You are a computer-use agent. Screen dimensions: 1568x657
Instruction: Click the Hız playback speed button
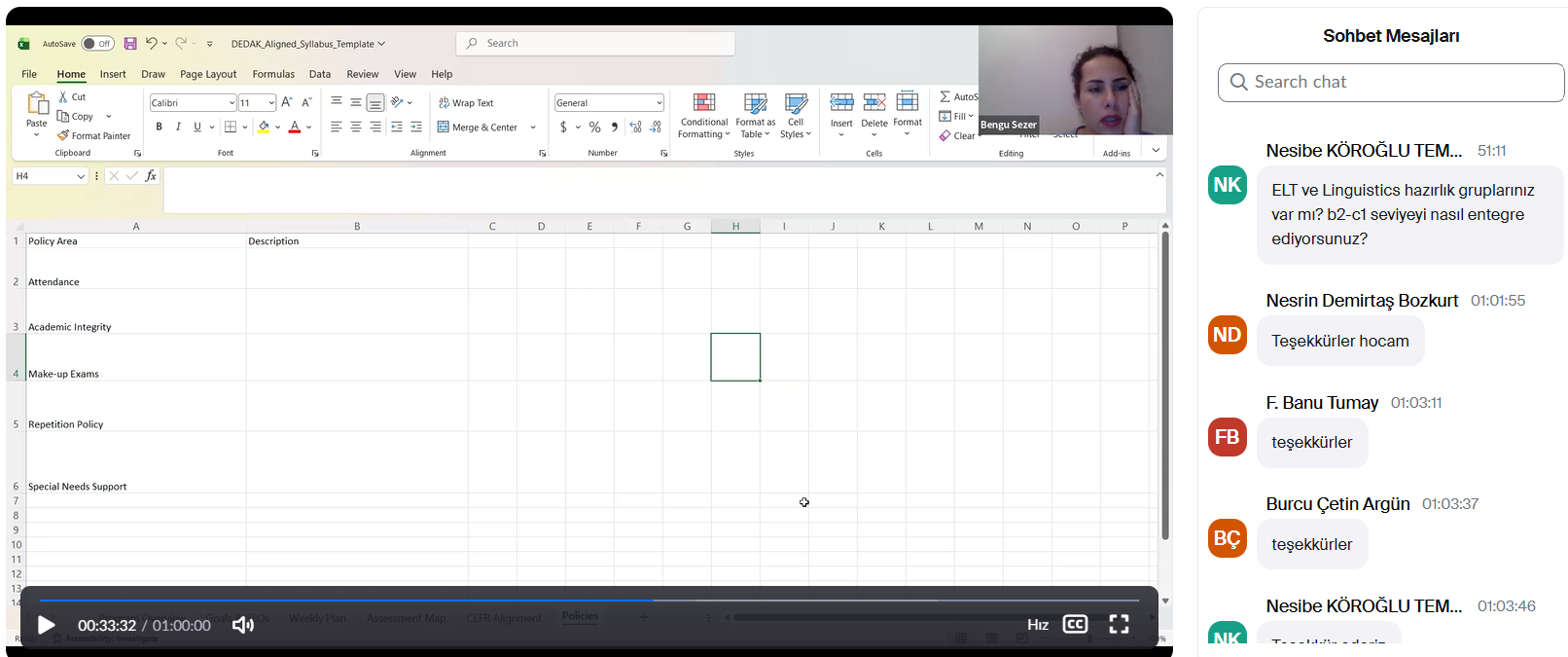(x=1038, y=625)
